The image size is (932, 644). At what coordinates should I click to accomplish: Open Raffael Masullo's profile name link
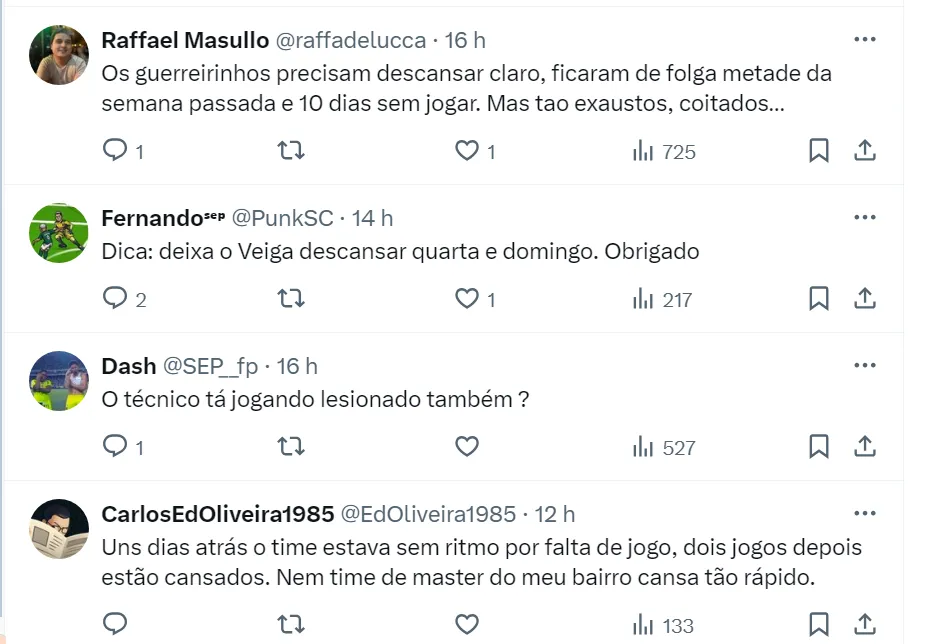pos(185,40)
